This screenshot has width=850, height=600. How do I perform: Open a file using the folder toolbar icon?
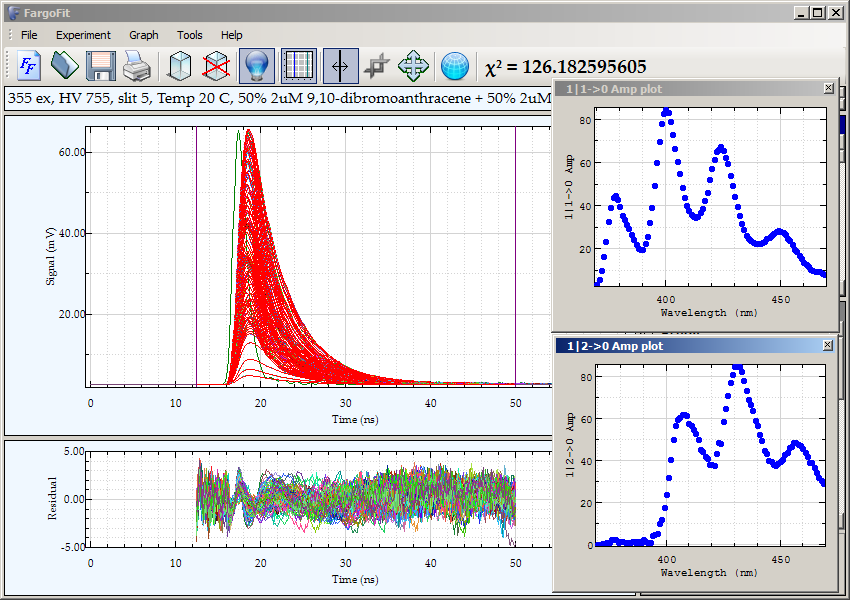[62, 65]
